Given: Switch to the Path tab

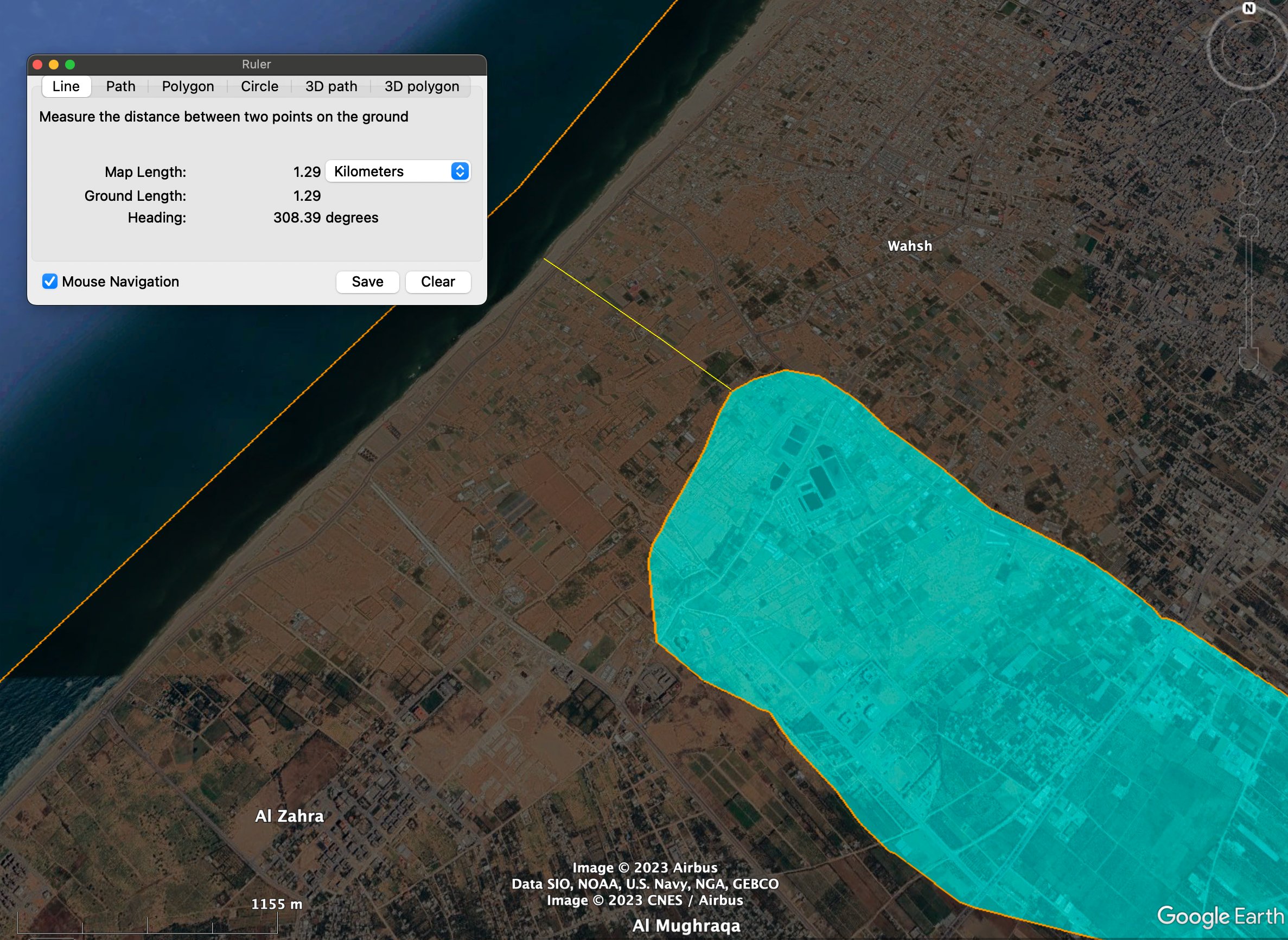Looking at the screenshot, I should (120, 86).
